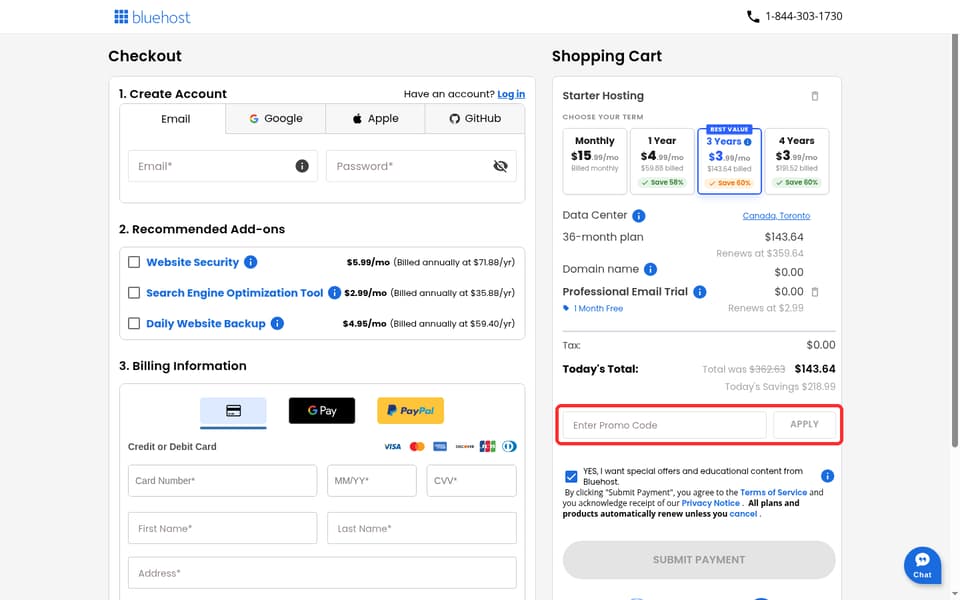This screenshot has height=600, width=960.
Task: Select the credit card payment method icon
Action: [233, 411]
